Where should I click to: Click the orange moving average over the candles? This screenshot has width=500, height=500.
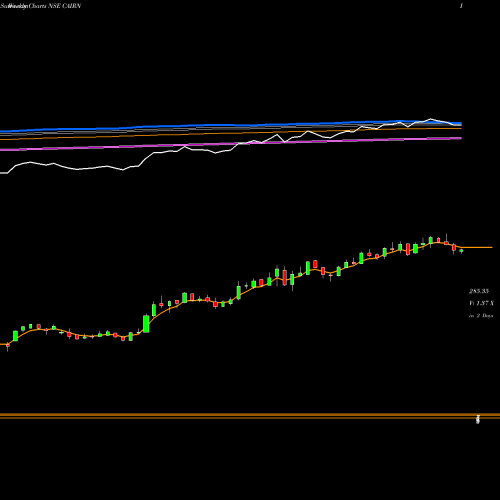tap(247, 292)
